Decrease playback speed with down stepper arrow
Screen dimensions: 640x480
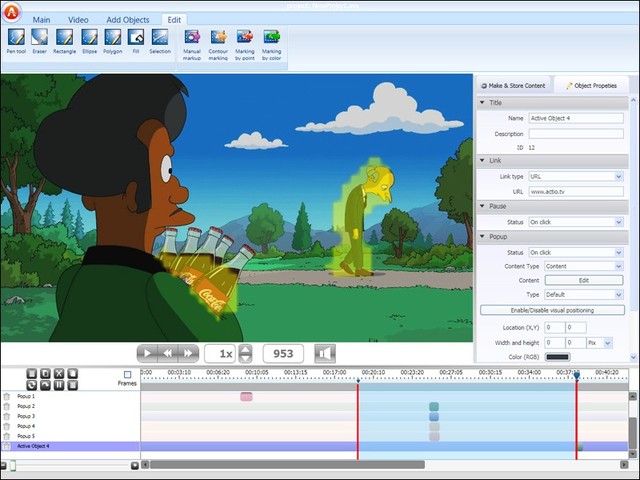(245, 358)
